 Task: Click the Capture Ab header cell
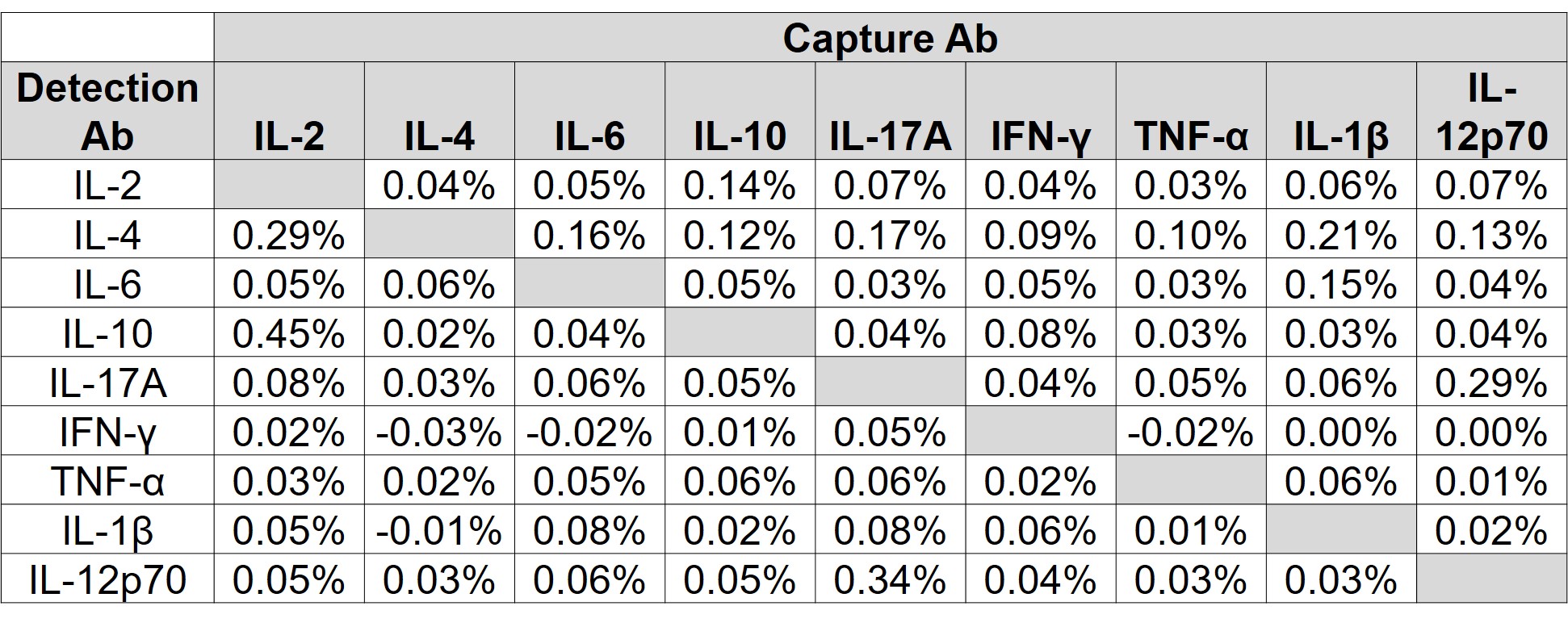click(x=890, y=38)
